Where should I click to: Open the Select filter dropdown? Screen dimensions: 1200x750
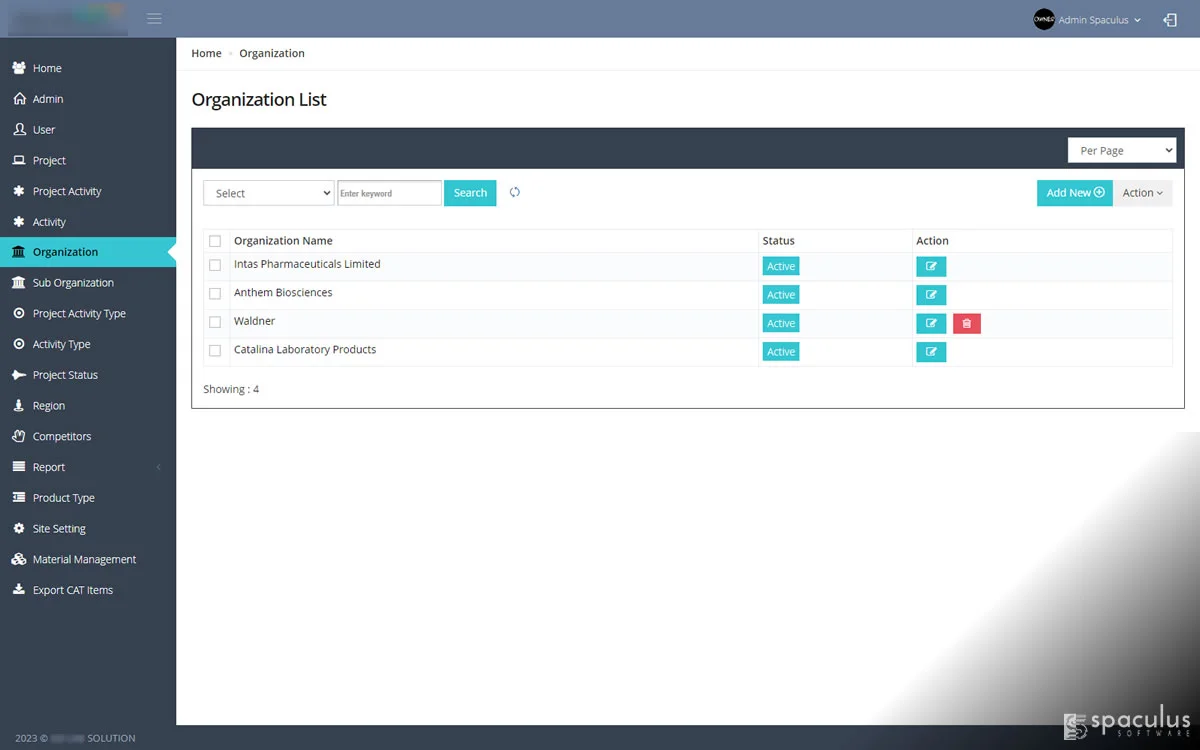click(269, 193)
